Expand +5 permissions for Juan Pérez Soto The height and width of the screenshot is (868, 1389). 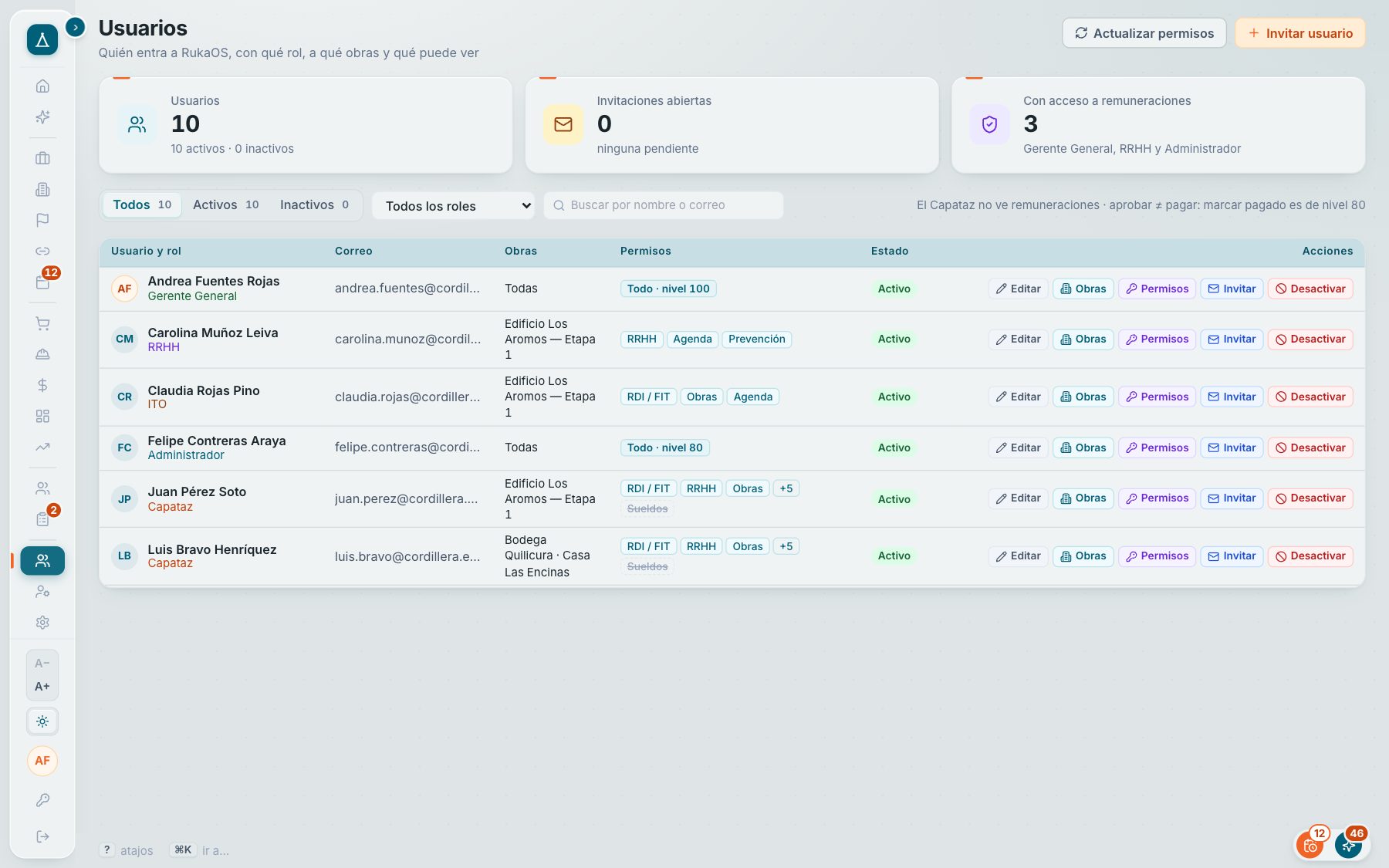coord(786,488)
